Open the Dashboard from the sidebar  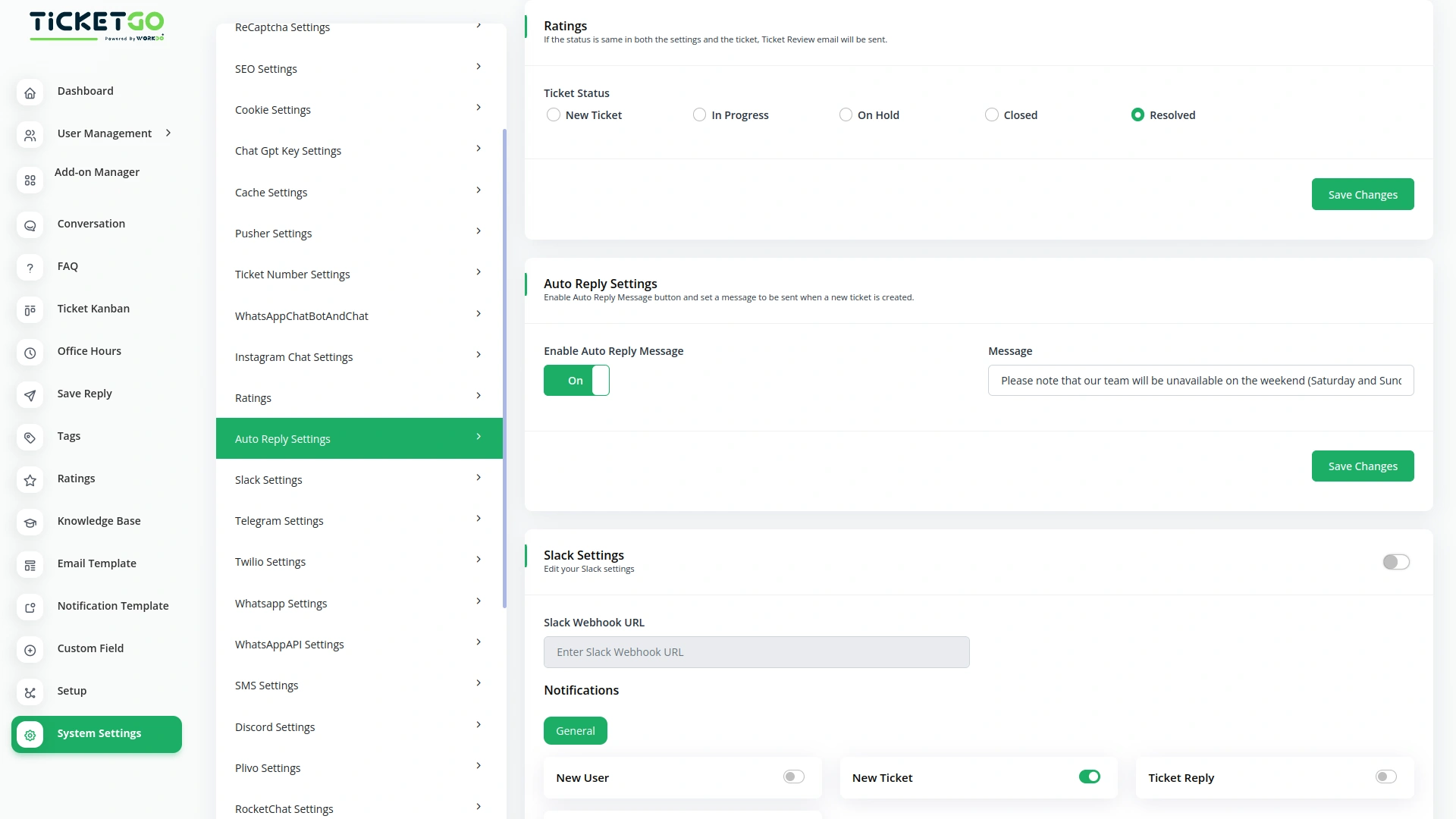point(30,93)
